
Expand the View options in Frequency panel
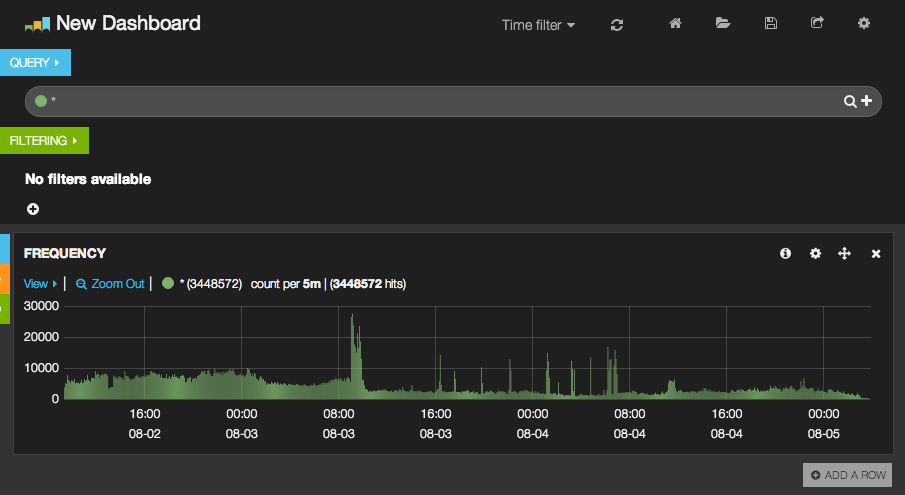pyautogui.click(x=40, y=284)
